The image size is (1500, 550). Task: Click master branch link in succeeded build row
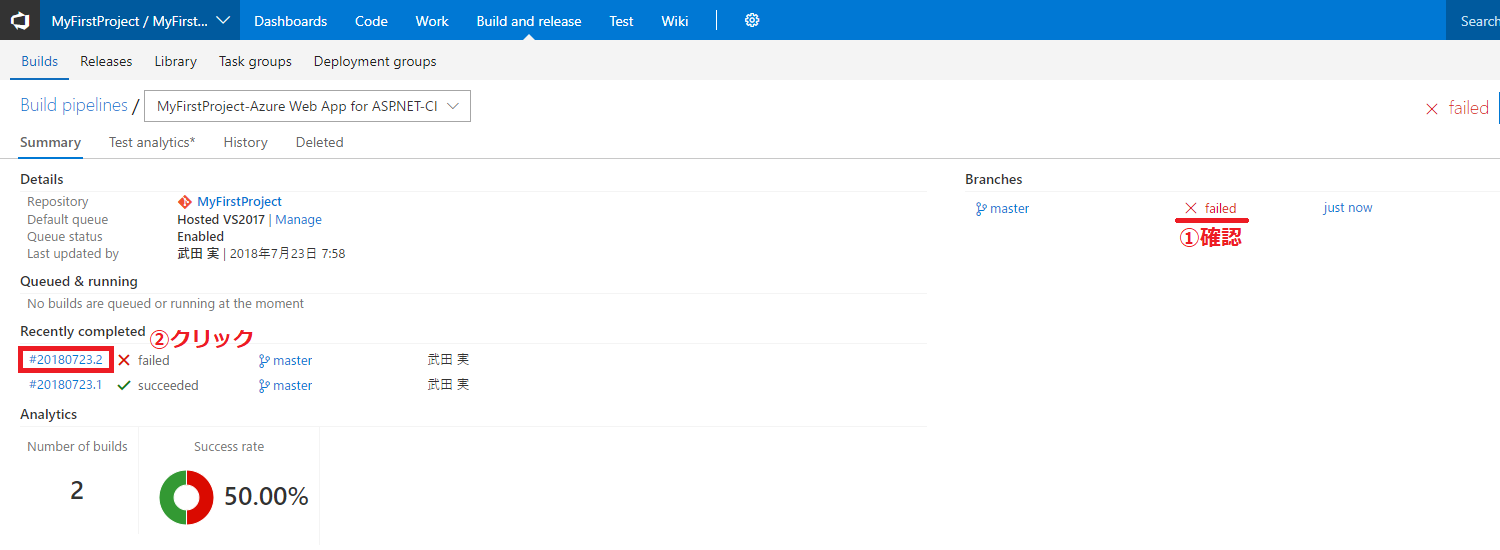[292, 386]
